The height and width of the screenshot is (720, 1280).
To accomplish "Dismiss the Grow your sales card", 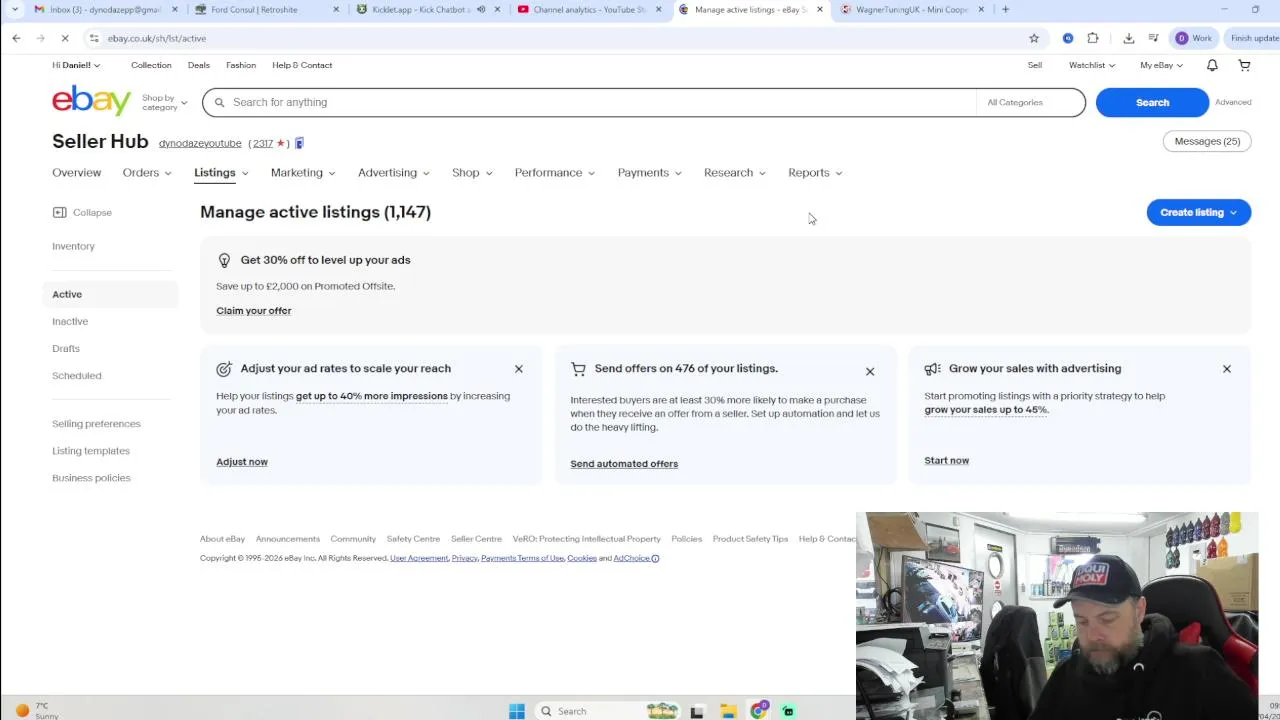I will coord(1227,369).
